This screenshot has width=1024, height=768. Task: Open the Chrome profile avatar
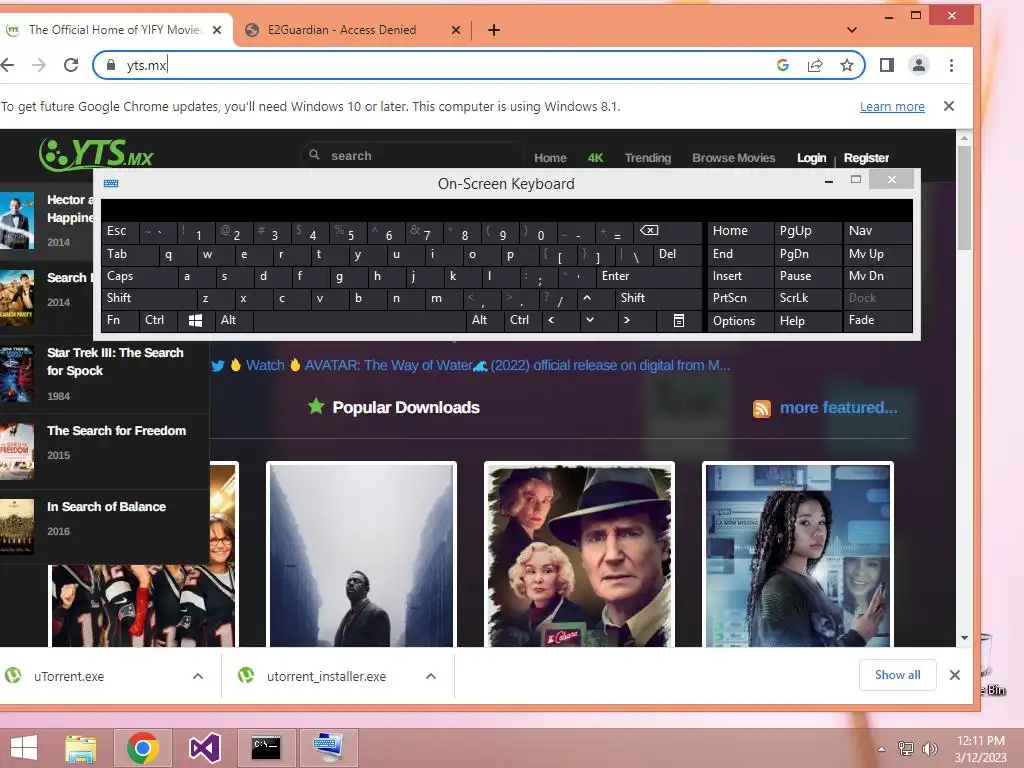coord(918,65)
